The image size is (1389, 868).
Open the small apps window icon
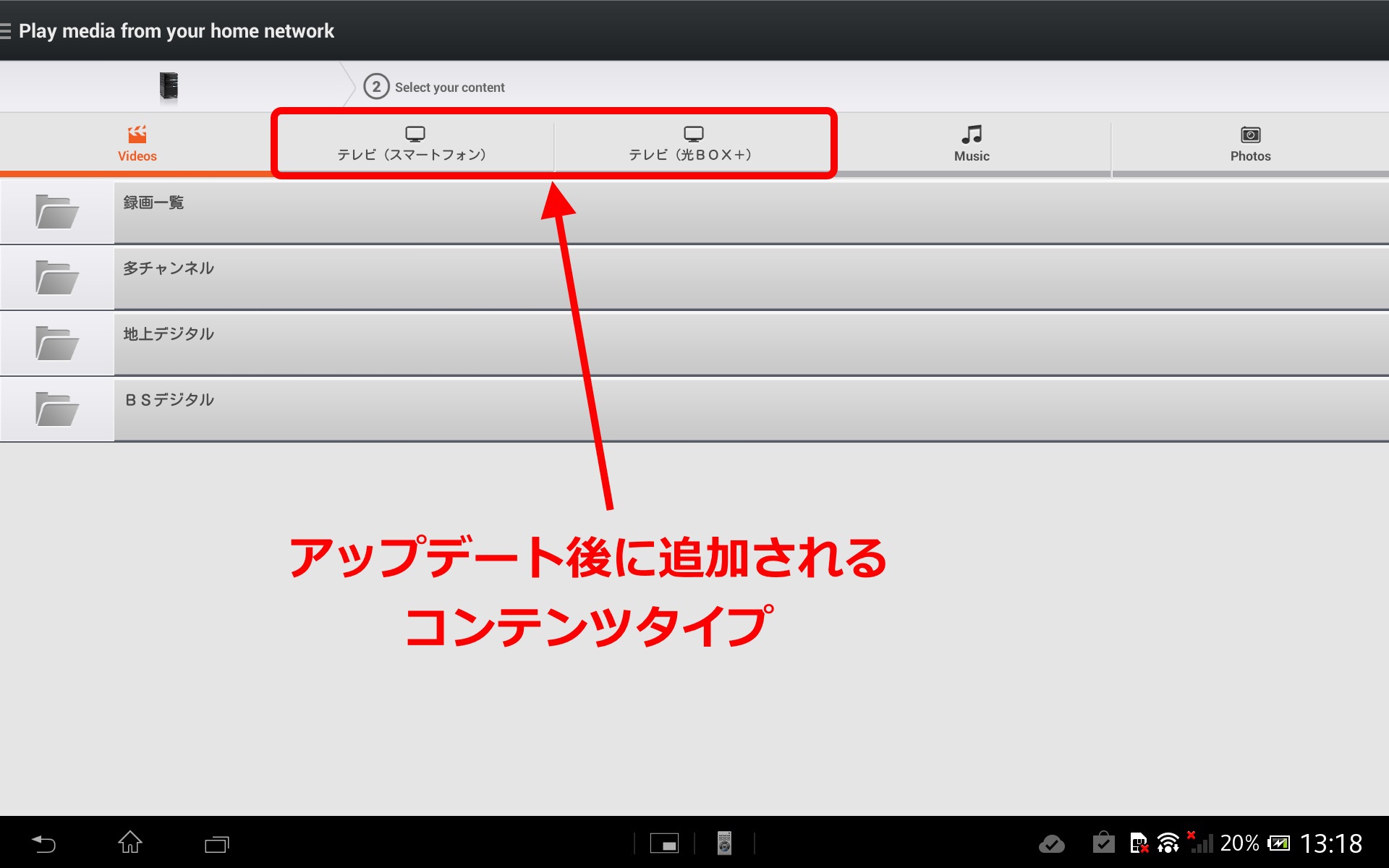click(664, 843)
